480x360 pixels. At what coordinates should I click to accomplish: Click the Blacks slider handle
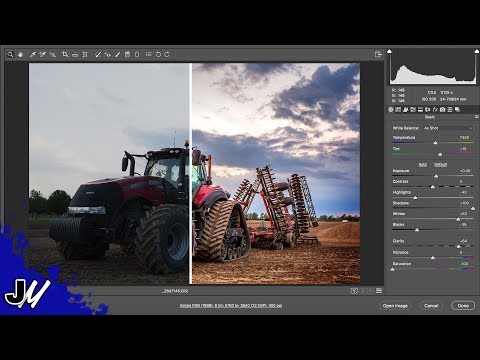point(417,230)
